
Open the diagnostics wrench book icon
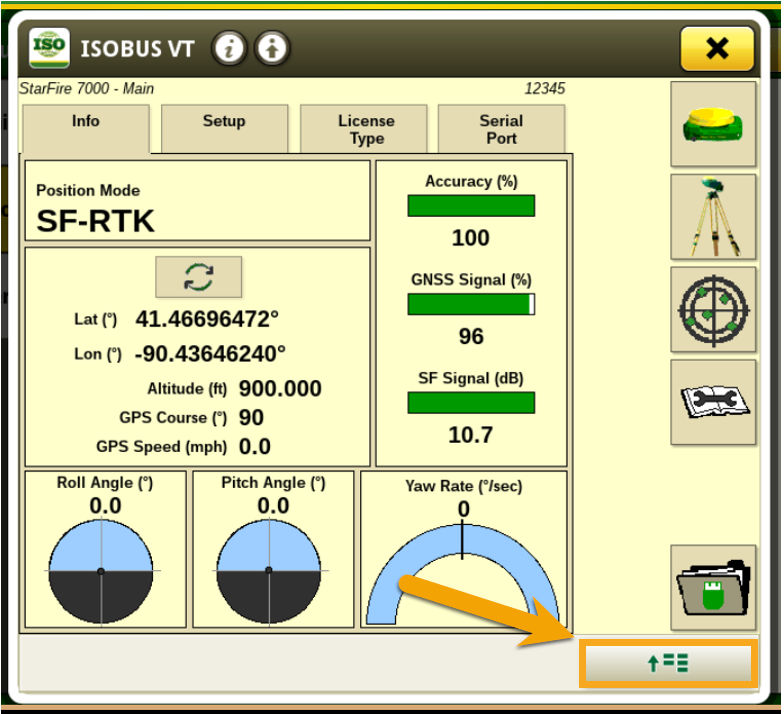click(713, 402)
